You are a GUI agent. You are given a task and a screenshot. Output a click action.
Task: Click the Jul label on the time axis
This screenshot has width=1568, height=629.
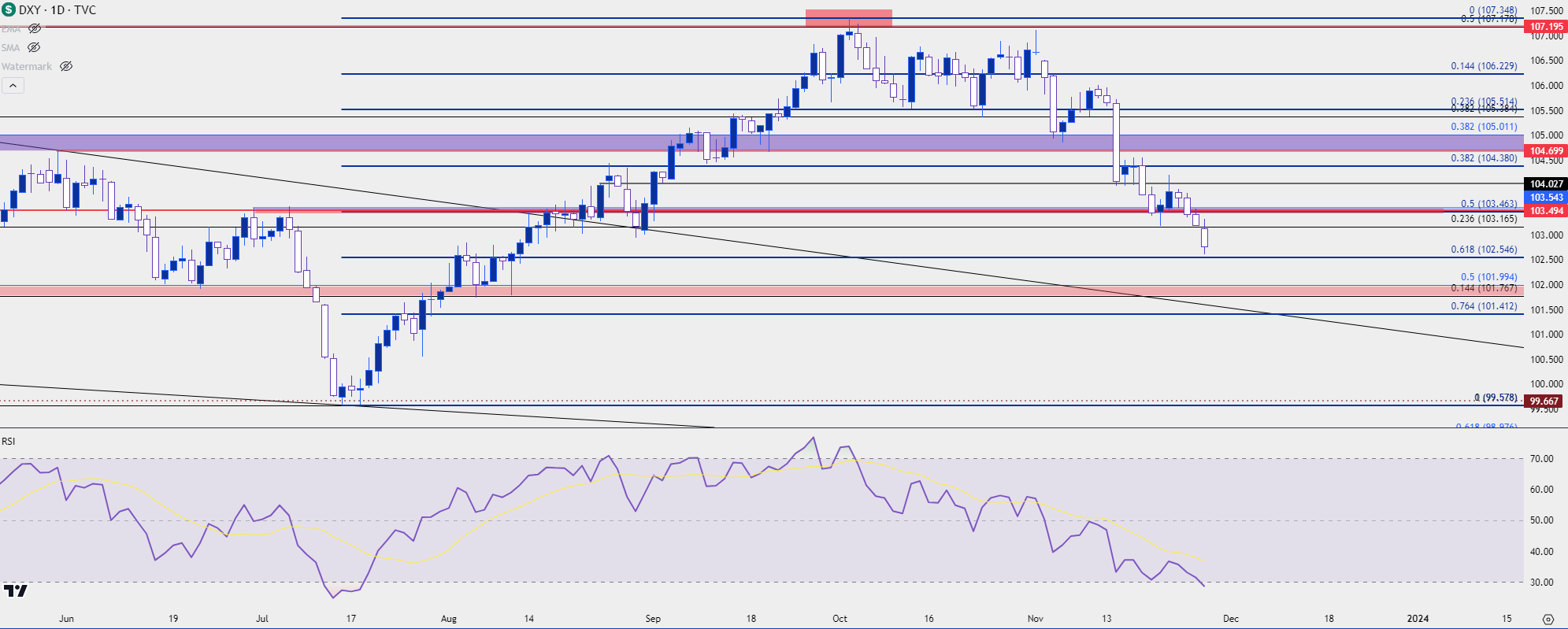pyautogui.click(x=262, y=619)
